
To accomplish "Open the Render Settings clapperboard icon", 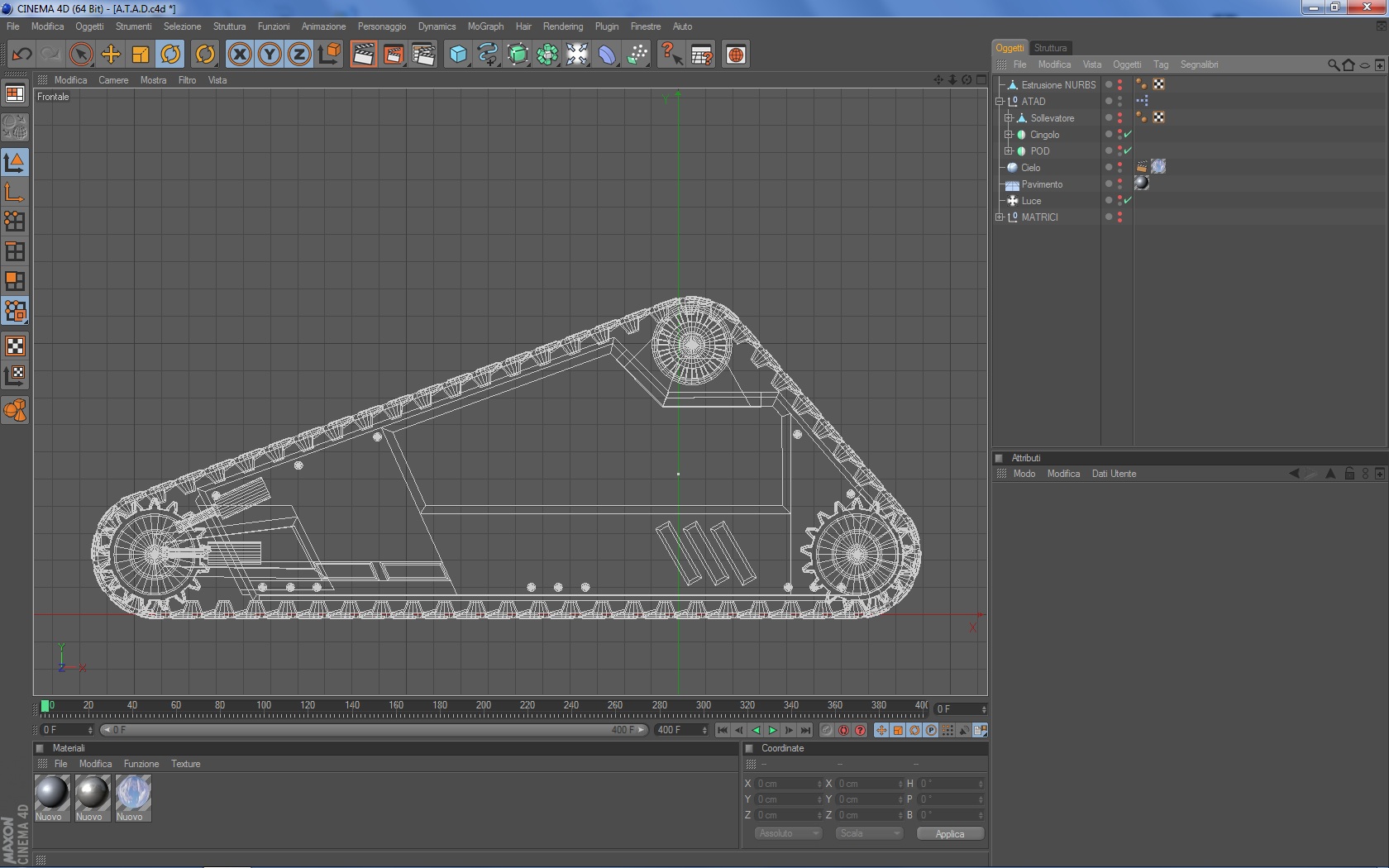I will [x=422, y=55].
